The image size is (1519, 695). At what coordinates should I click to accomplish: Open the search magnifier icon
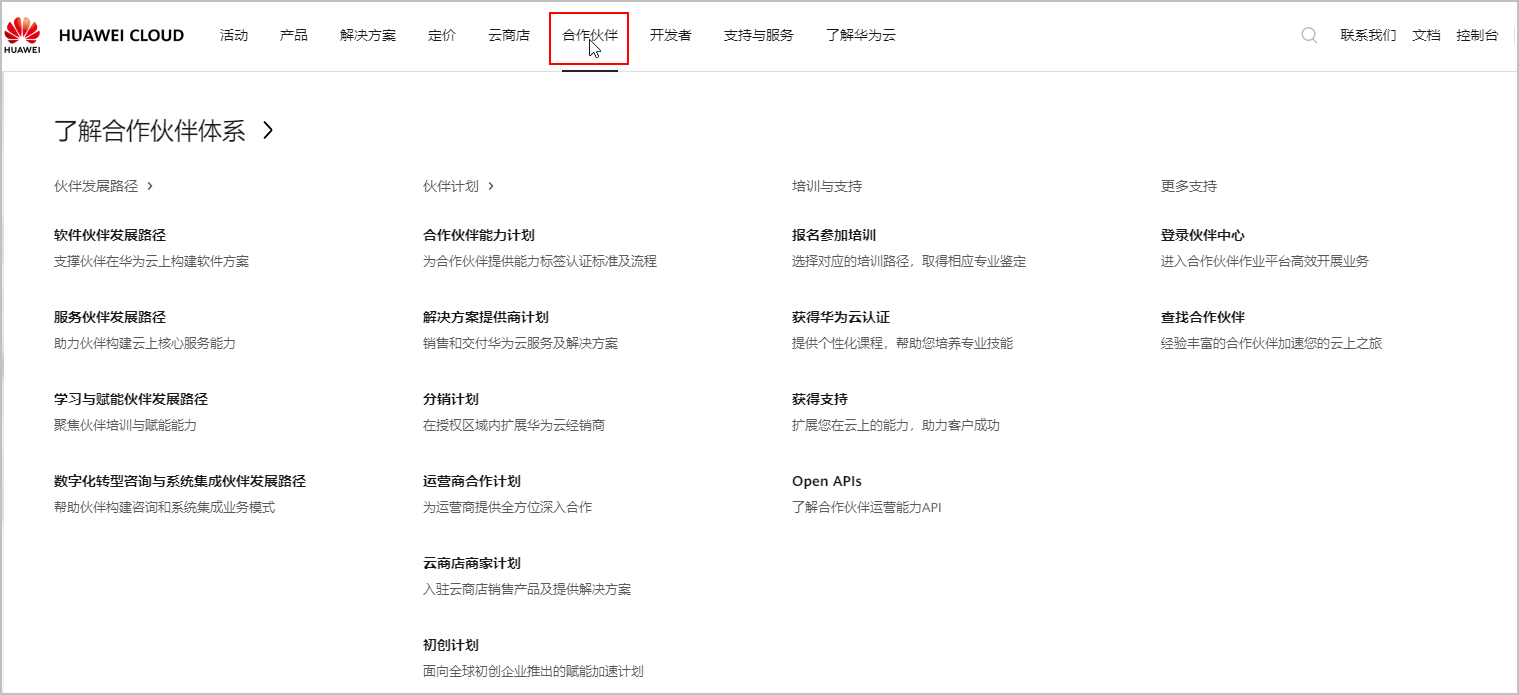(1309, 35)
